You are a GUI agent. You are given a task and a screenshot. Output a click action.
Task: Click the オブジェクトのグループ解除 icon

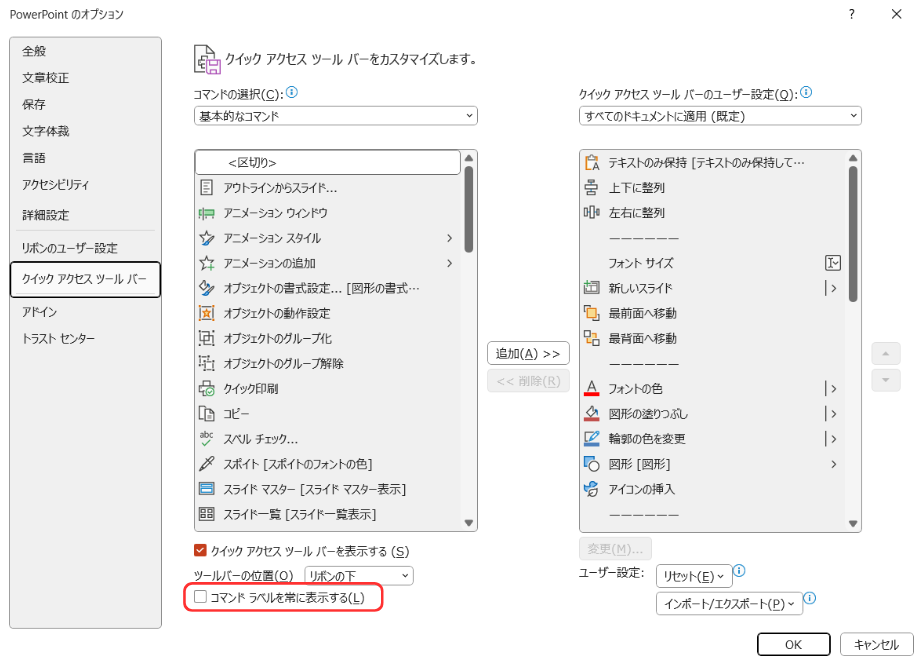(206, 364)
